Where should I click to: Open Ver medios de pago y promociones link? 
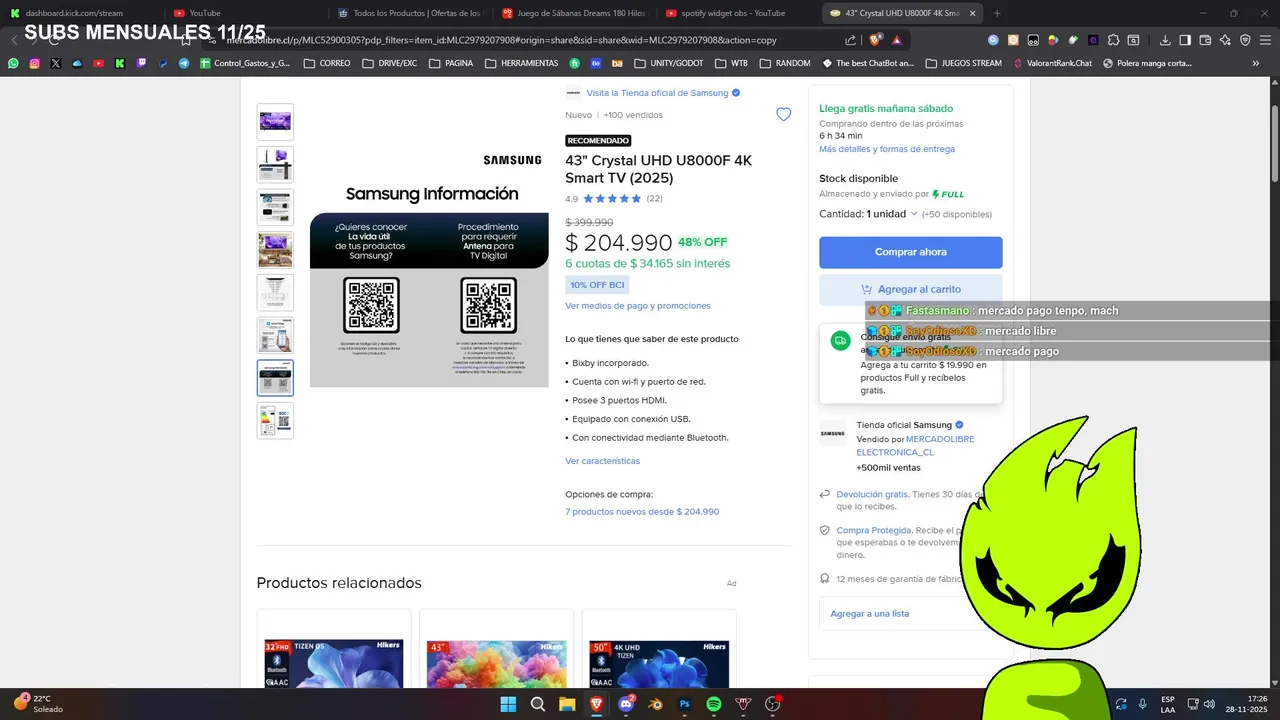(x=638, y=306)
